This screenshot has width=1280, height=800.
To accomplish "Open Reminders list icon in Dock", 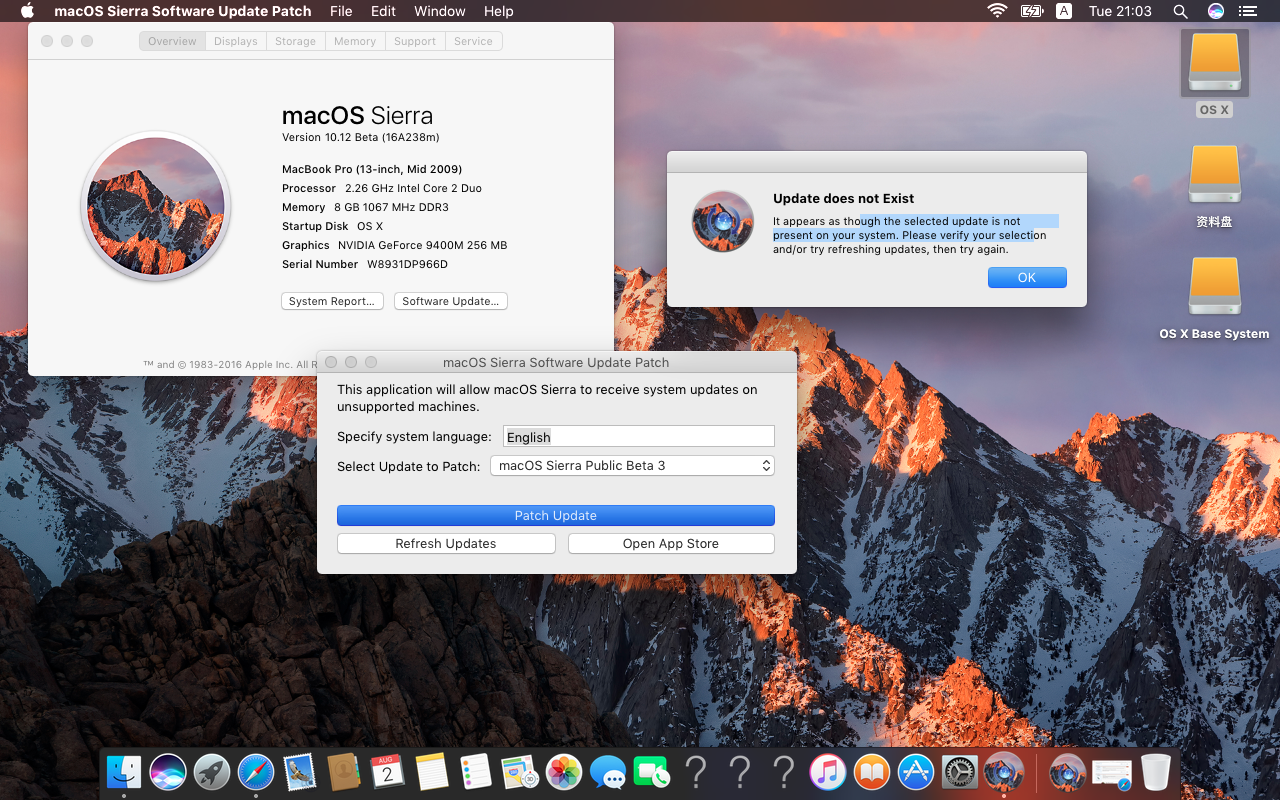I will click(x=476, y=771).
